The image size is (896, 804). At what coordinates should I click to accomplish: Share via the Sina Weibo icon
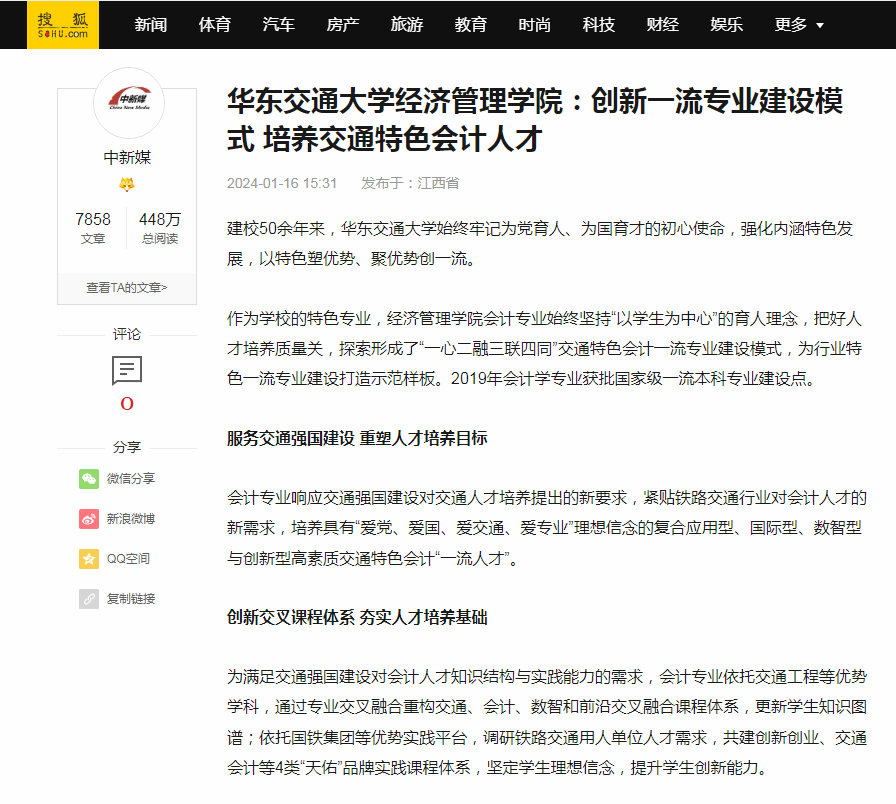89,519
